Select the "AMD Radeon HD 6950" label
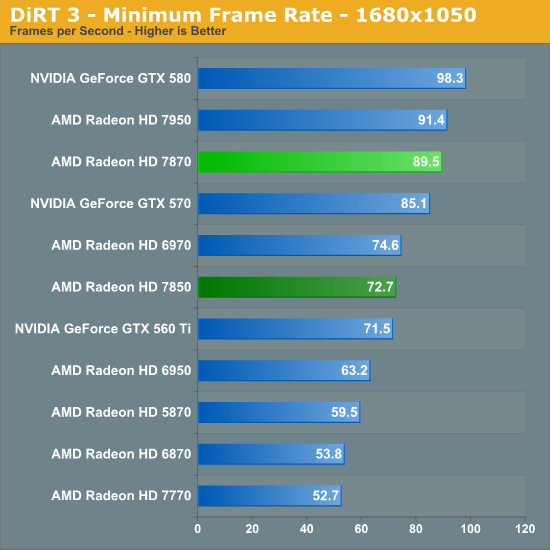The height and width of the screenshot is (550, 550). [121, 370]
